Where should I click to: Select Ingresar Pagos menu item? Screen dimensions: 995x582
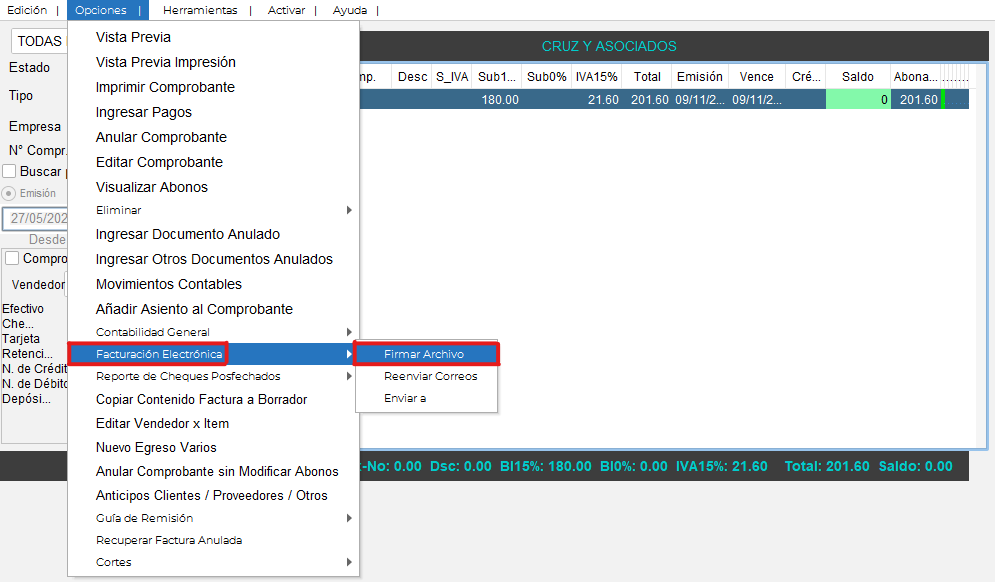click(x=143, y=112)
